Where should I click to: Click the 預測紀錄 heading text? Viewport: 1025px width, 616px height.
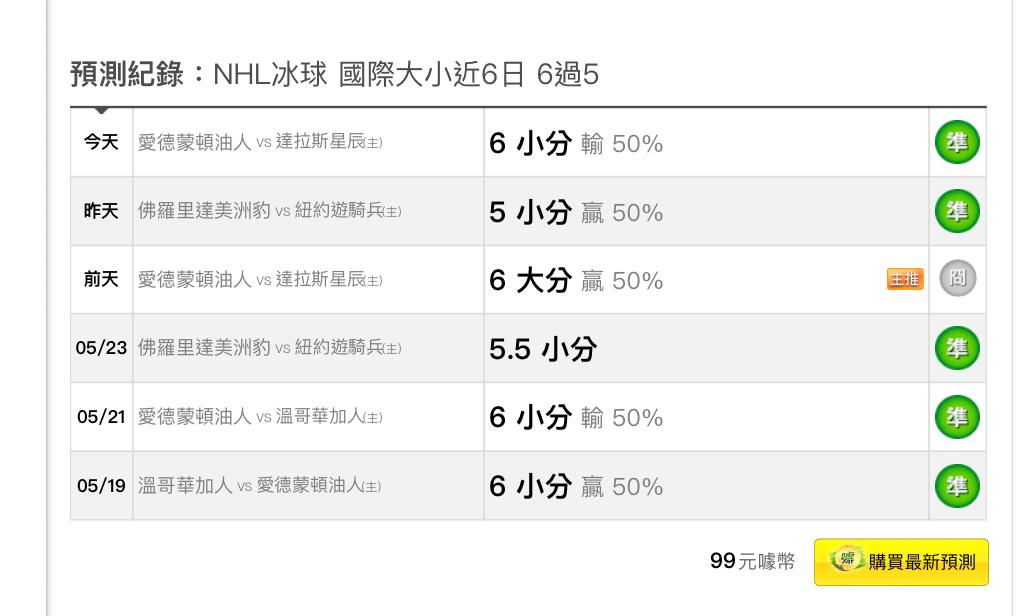127,74
